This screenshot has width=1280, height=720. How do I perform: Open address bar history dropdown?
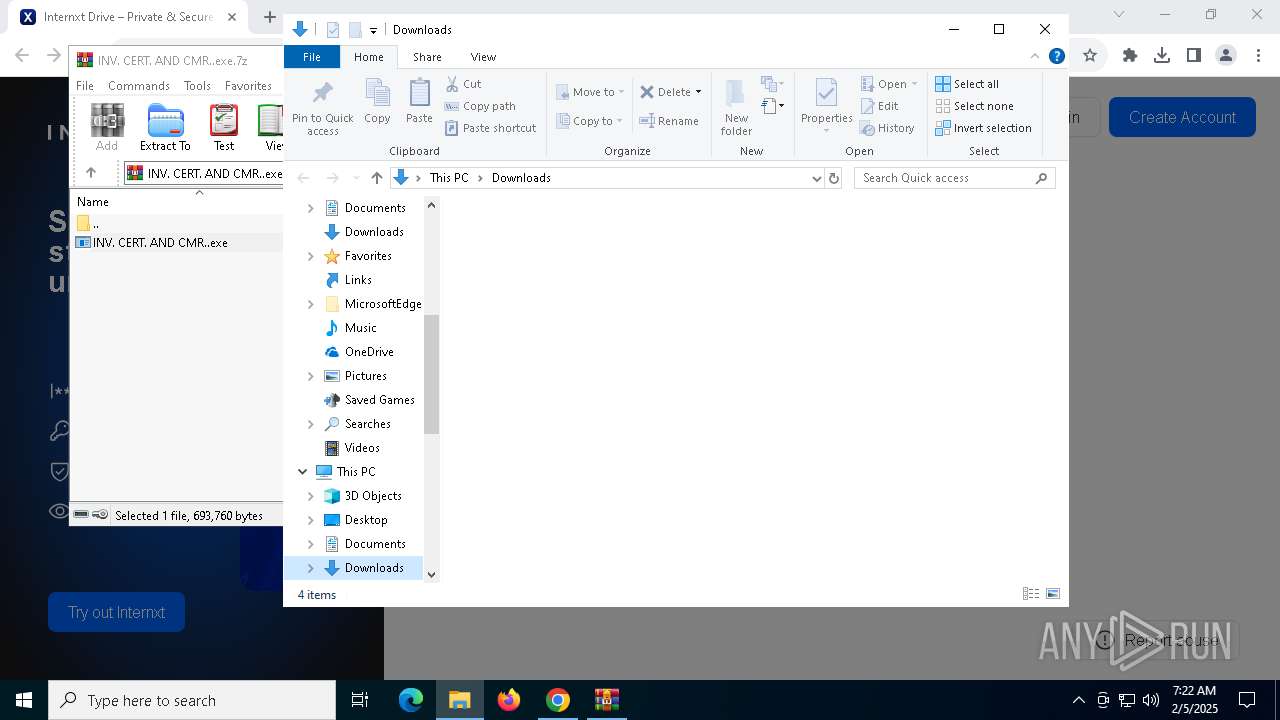[817, 178]
